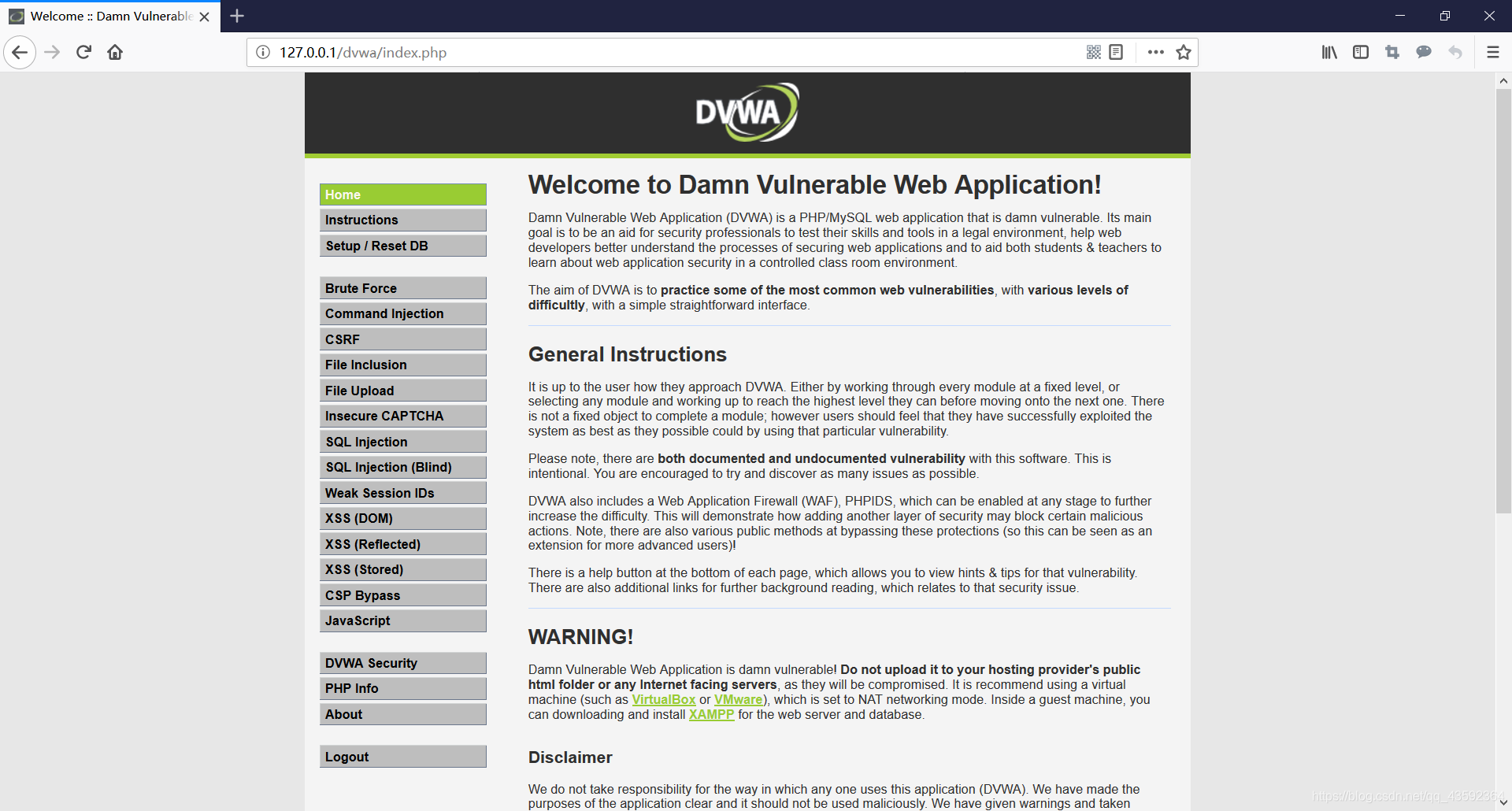Click the General Instructions heading
The height and width of the screenshot is (811, 1512).
(x=628, y=354)
